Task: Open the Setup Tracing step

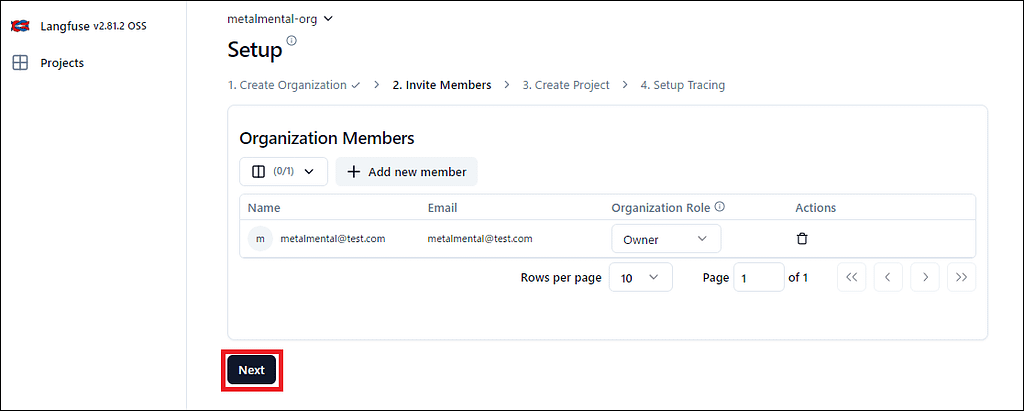Action: pyautogui.click(x=682, y=85)
